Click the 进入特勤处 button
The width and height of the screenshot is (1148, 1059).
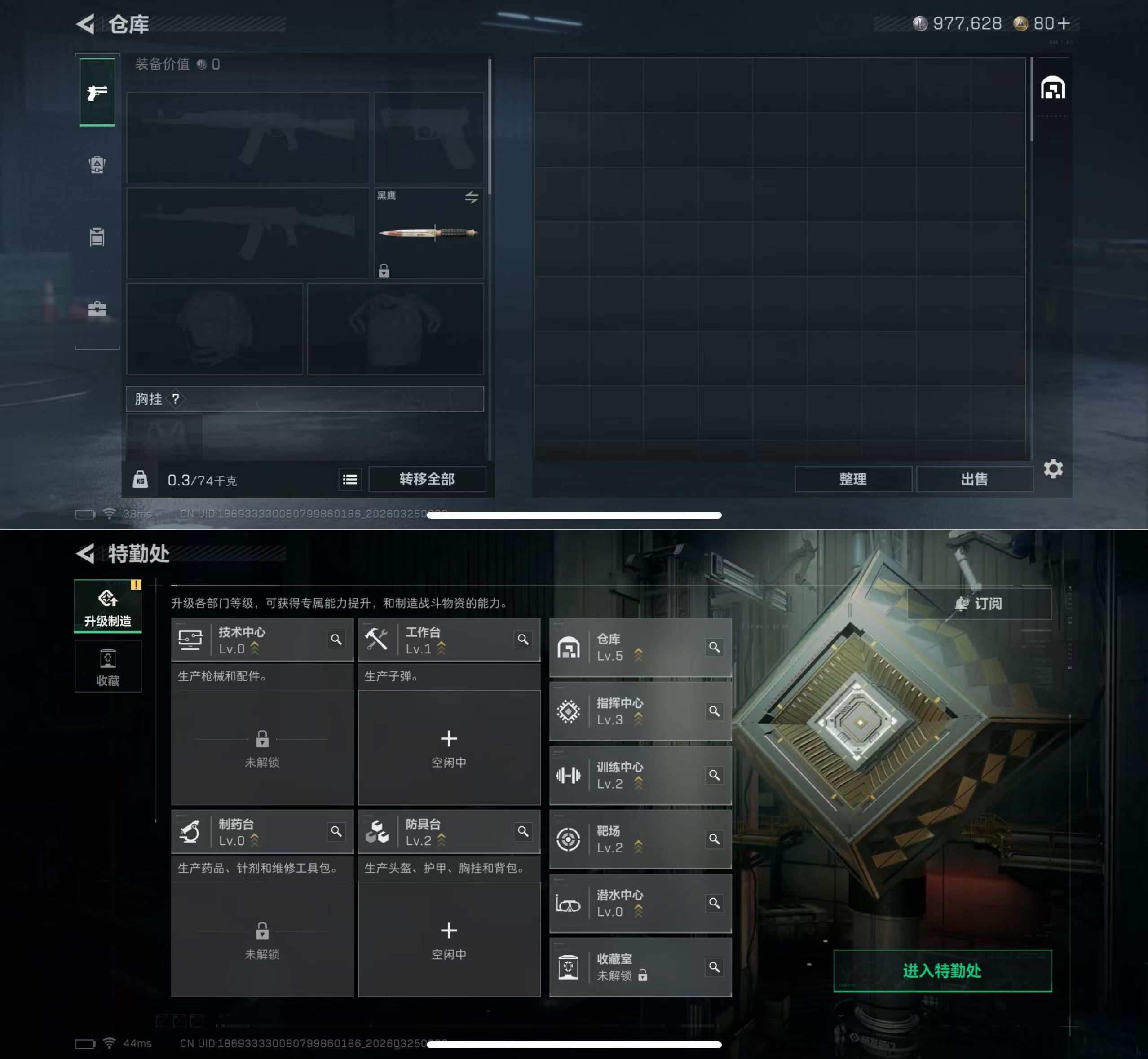[942, 971]
